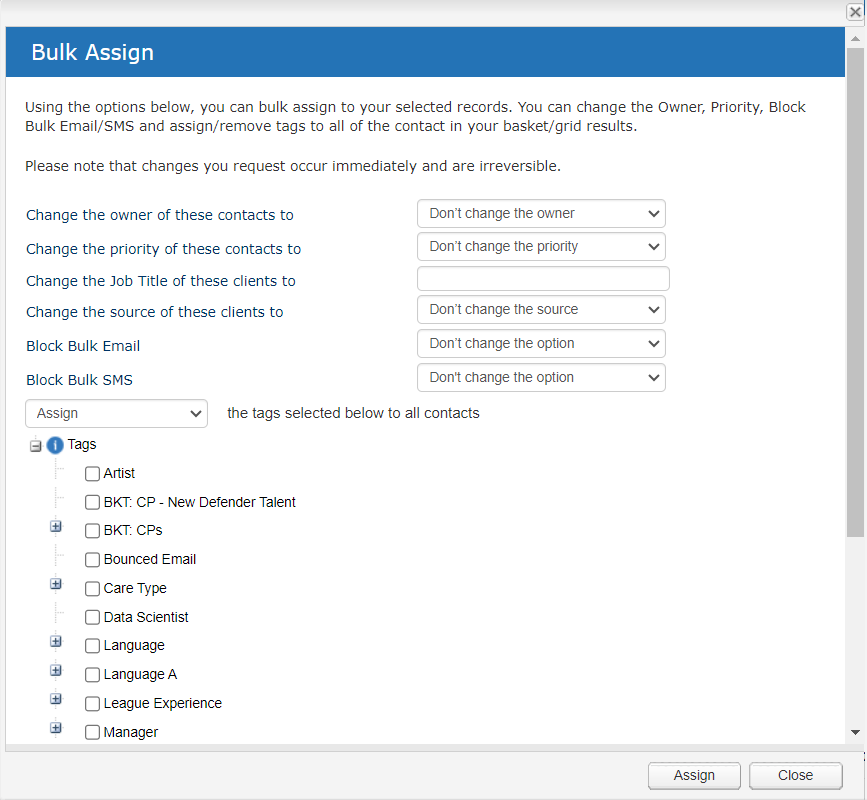Open the Don't change the priority dropdown

(541, 247)
